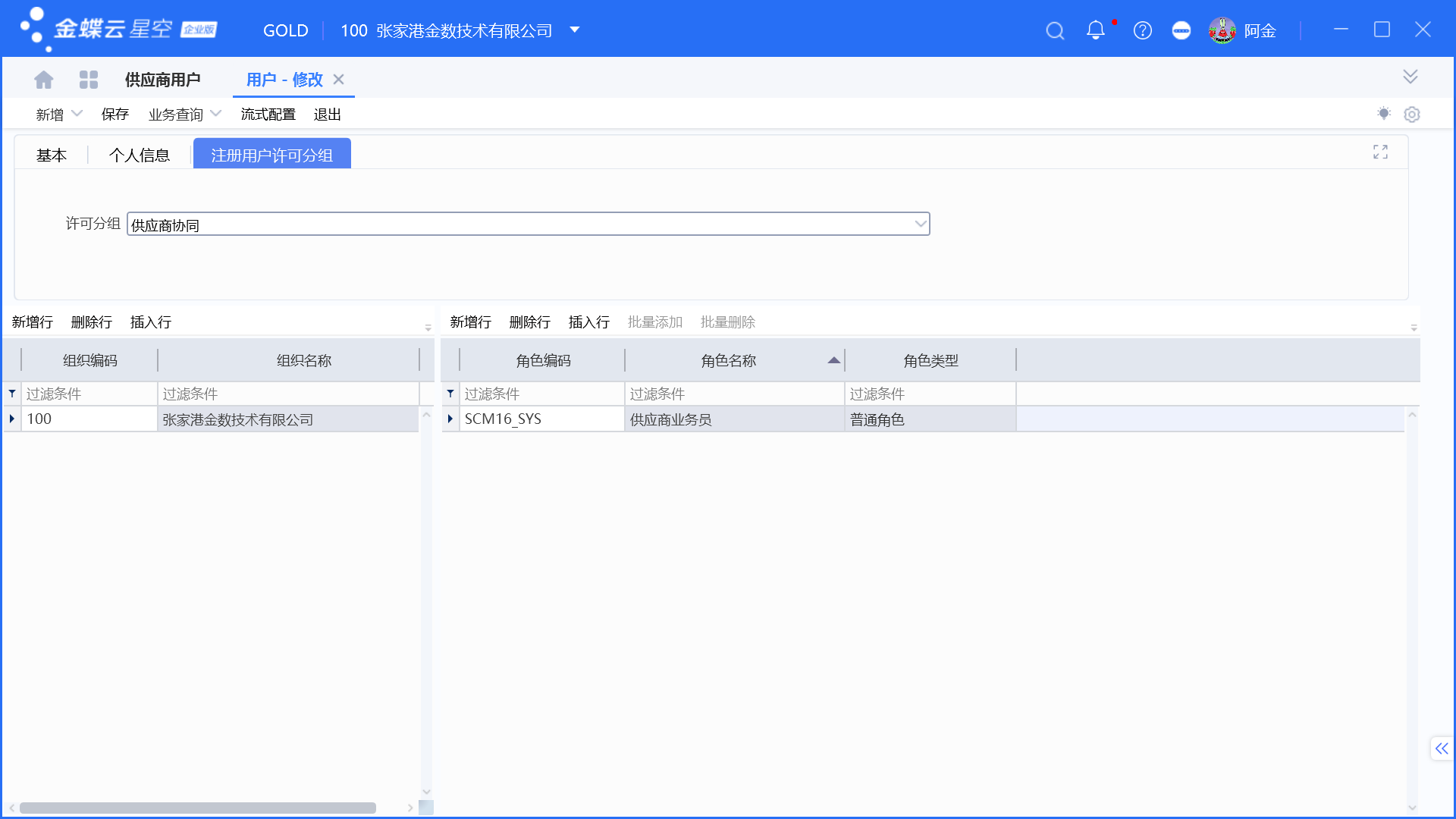Open the app grid menu icon
The width and height of the screenshot is (1456, 819).
point(89,80)
